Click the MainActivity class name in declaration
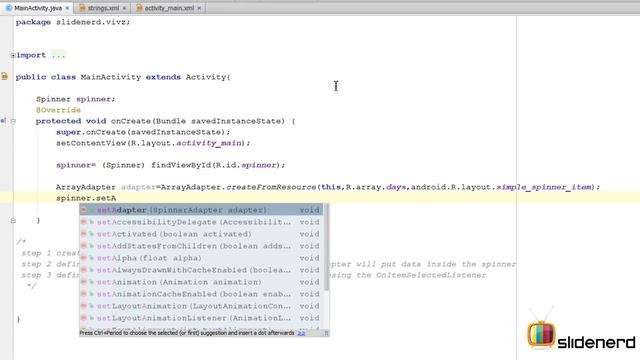Viewport: 640px width, 360px height. tap(111, 77)
